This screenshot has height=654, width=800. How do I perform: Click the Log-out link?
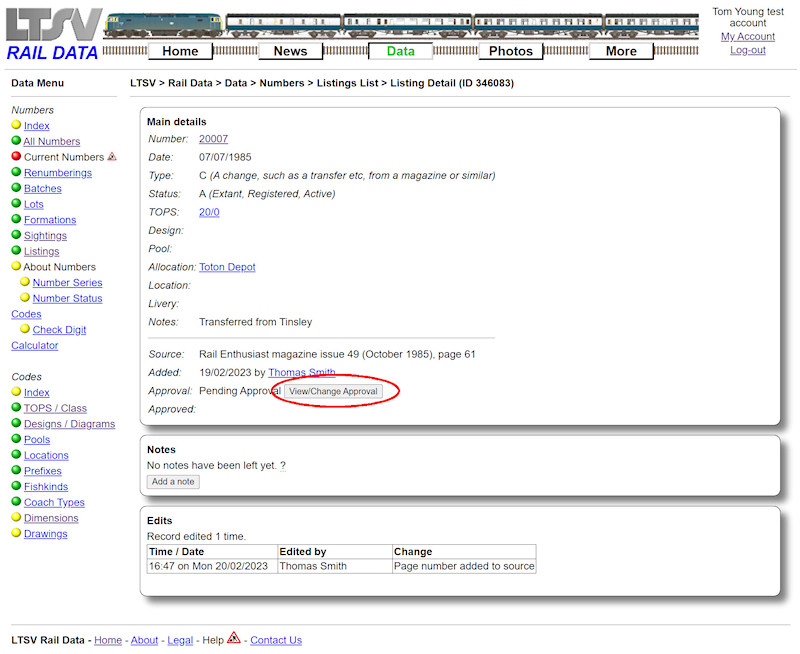coord(748,49)
